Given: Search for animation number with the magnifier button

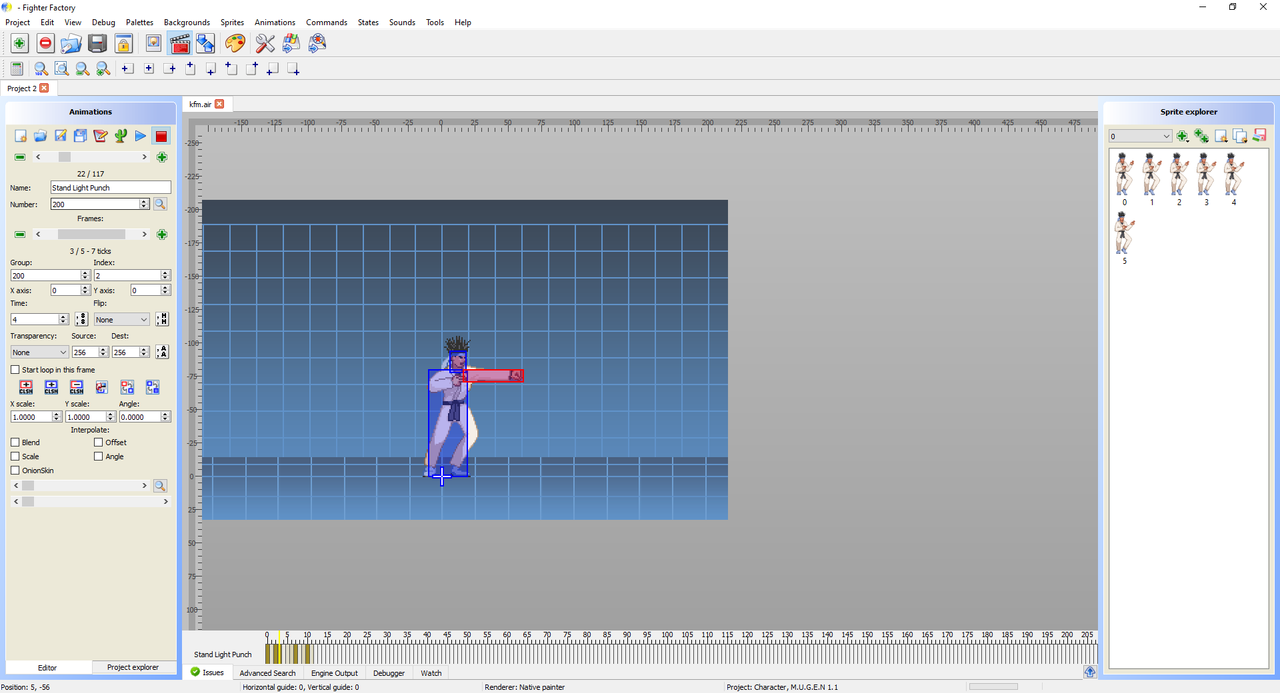Looking at the screenshot, I should click(x=160, y=204).
